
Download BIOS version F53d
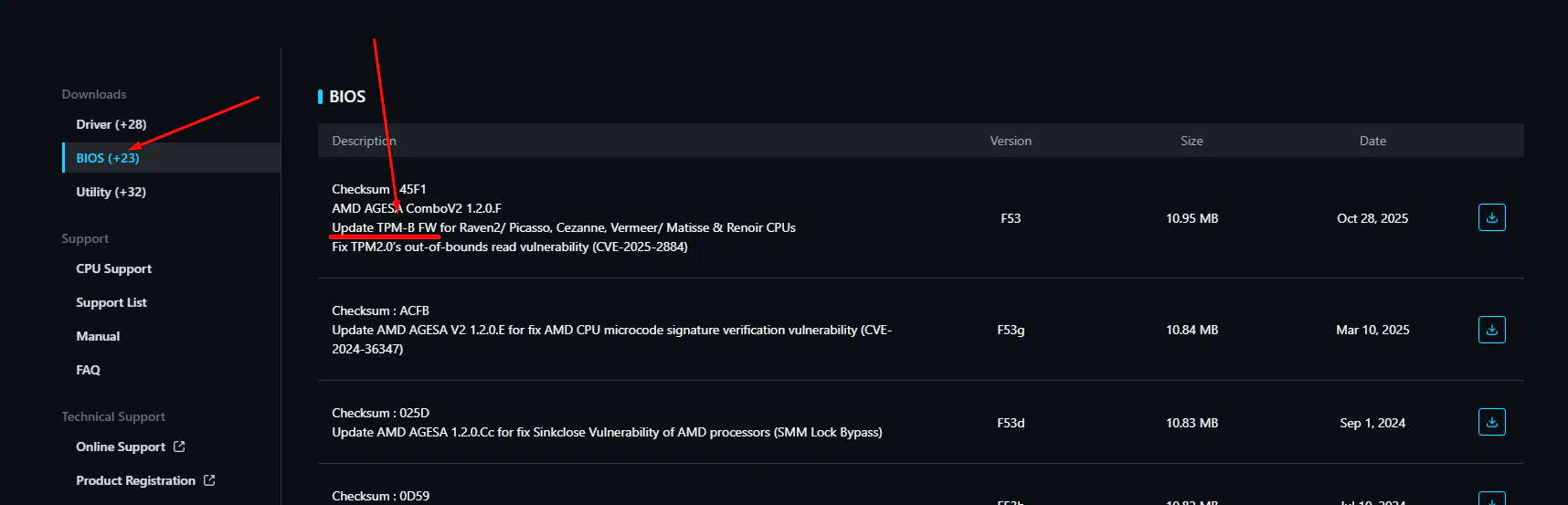pyautogui.click(x=1491, y=422)
